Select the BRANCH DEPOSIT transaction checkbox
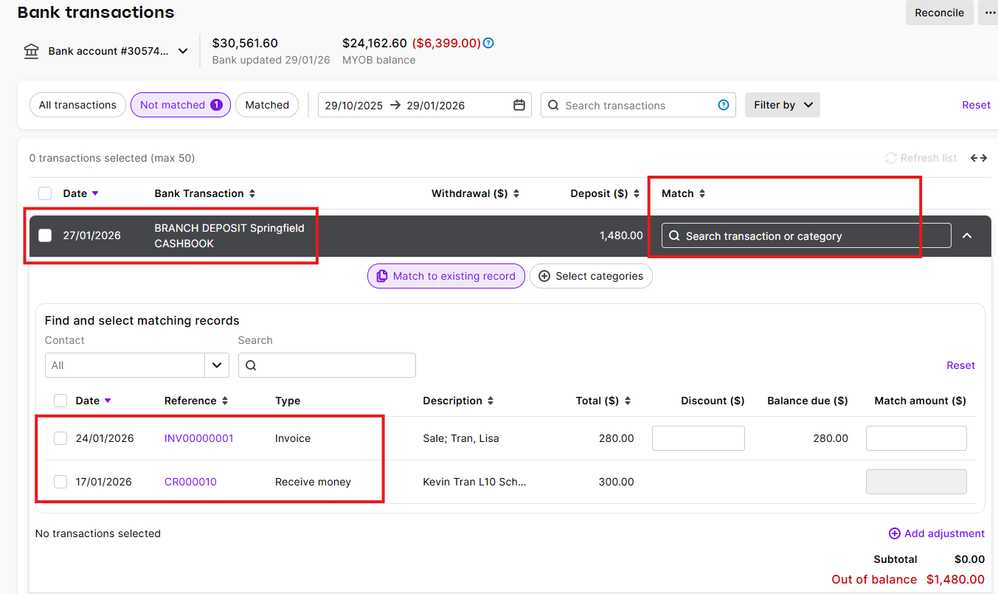Image resolution: width=998 pixels, height=594 pixels. click(44, 236)
